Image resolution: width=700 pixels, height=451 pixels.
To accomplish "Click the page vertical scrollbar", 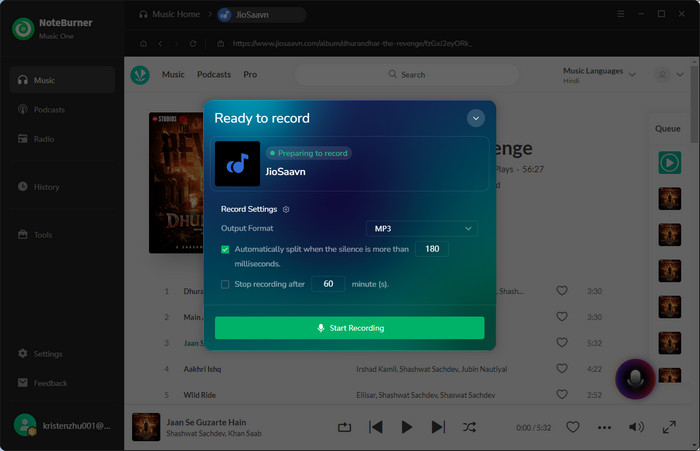I will pyautogui.click(x=694, y=105).
